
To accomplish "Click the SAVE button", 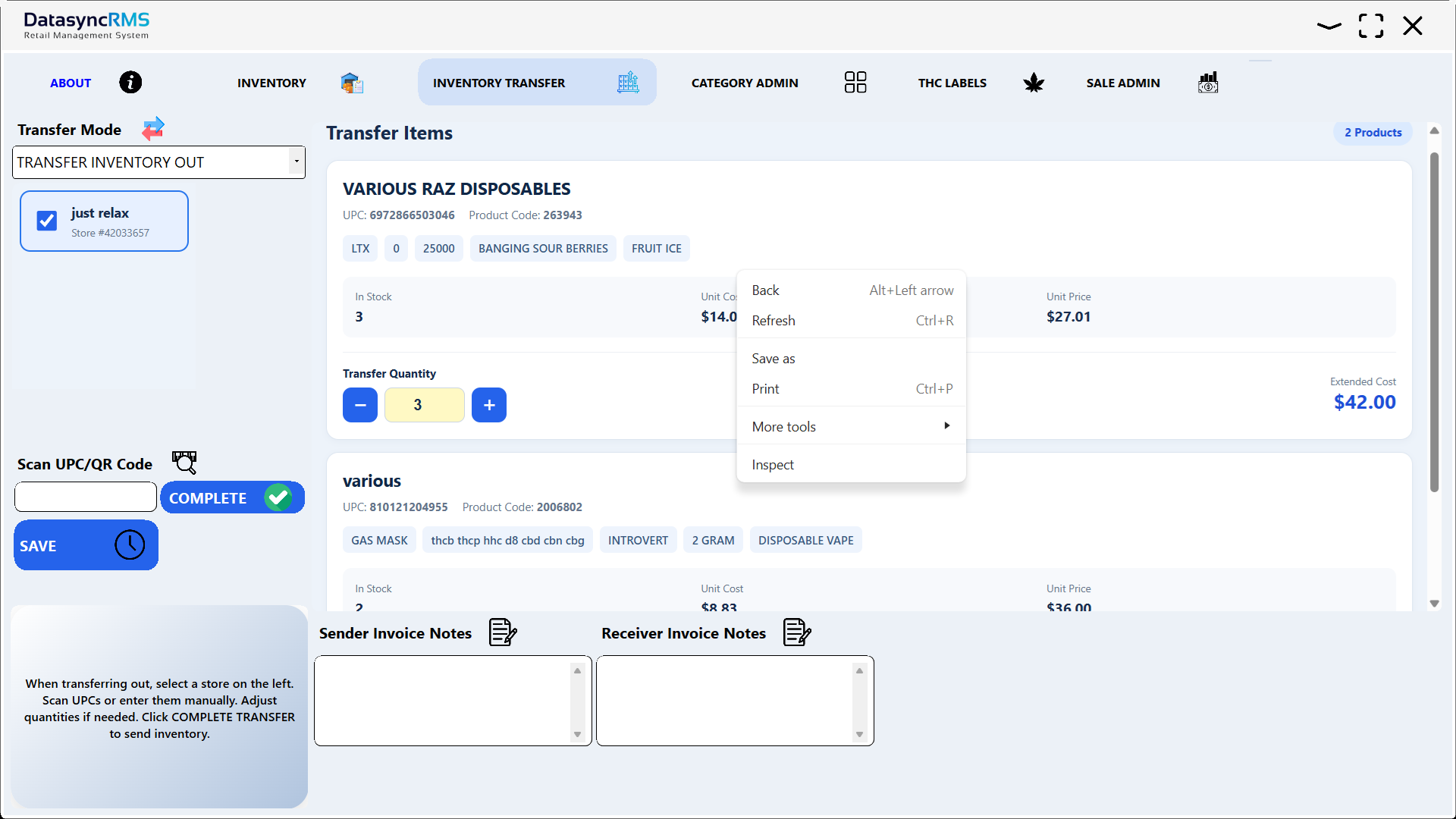I will (x=86, y=545).
